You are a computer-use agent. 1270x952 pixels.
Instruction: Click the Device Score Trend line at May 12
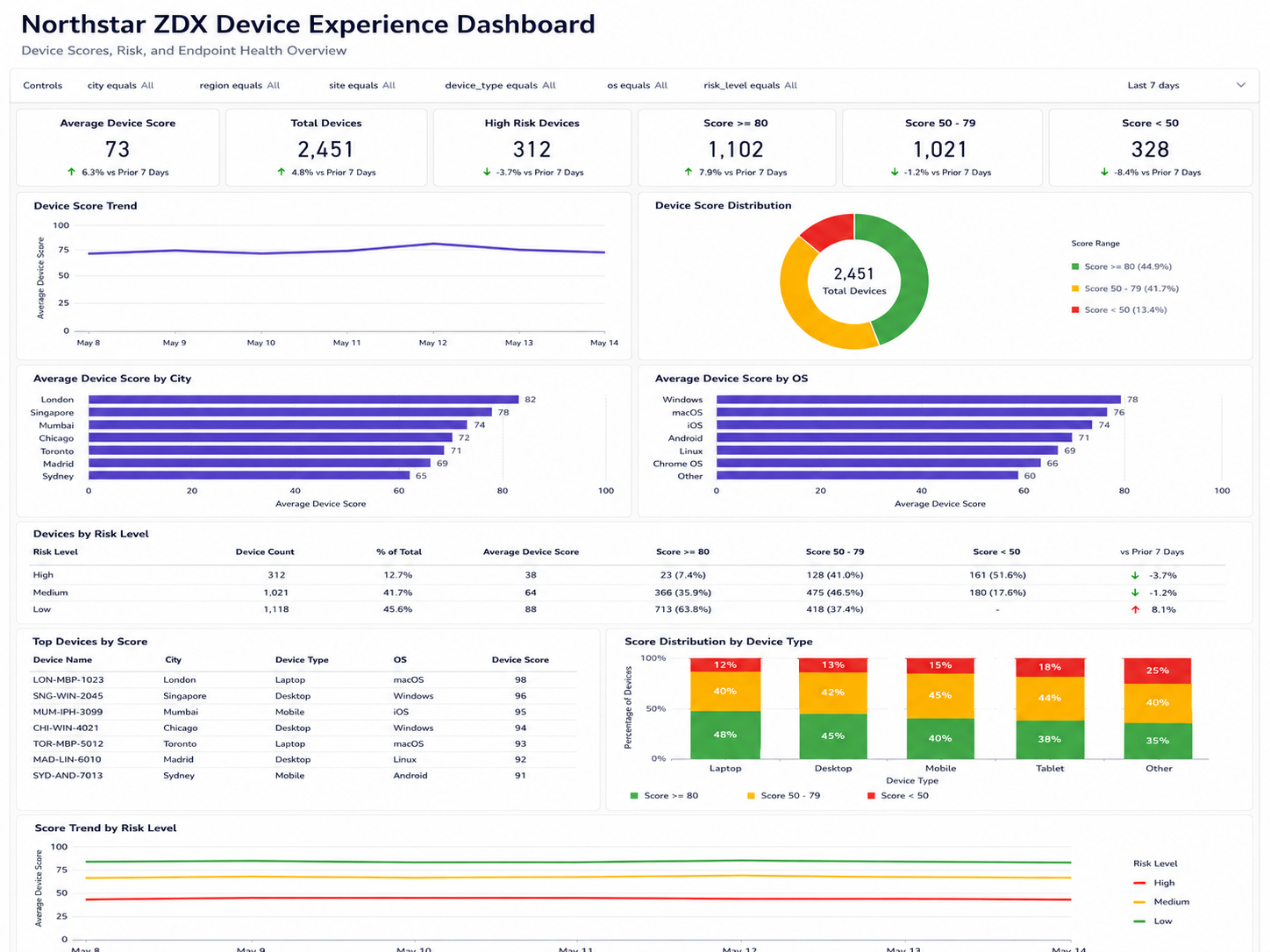[x=432, y=244]
